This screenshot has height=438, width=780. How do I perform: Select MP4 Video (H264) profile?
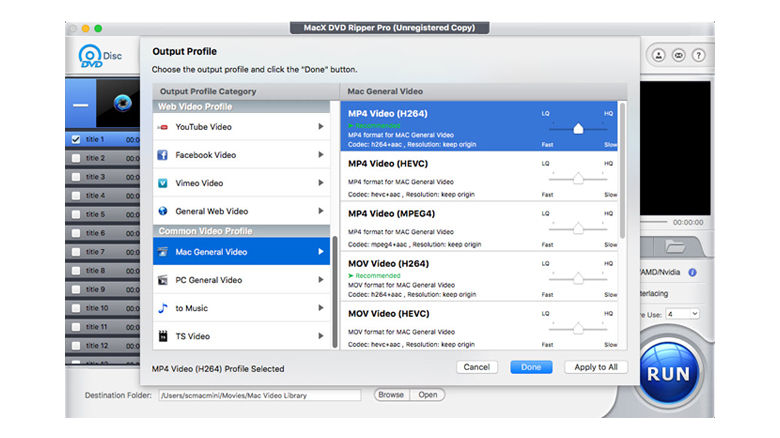(479, 126)
